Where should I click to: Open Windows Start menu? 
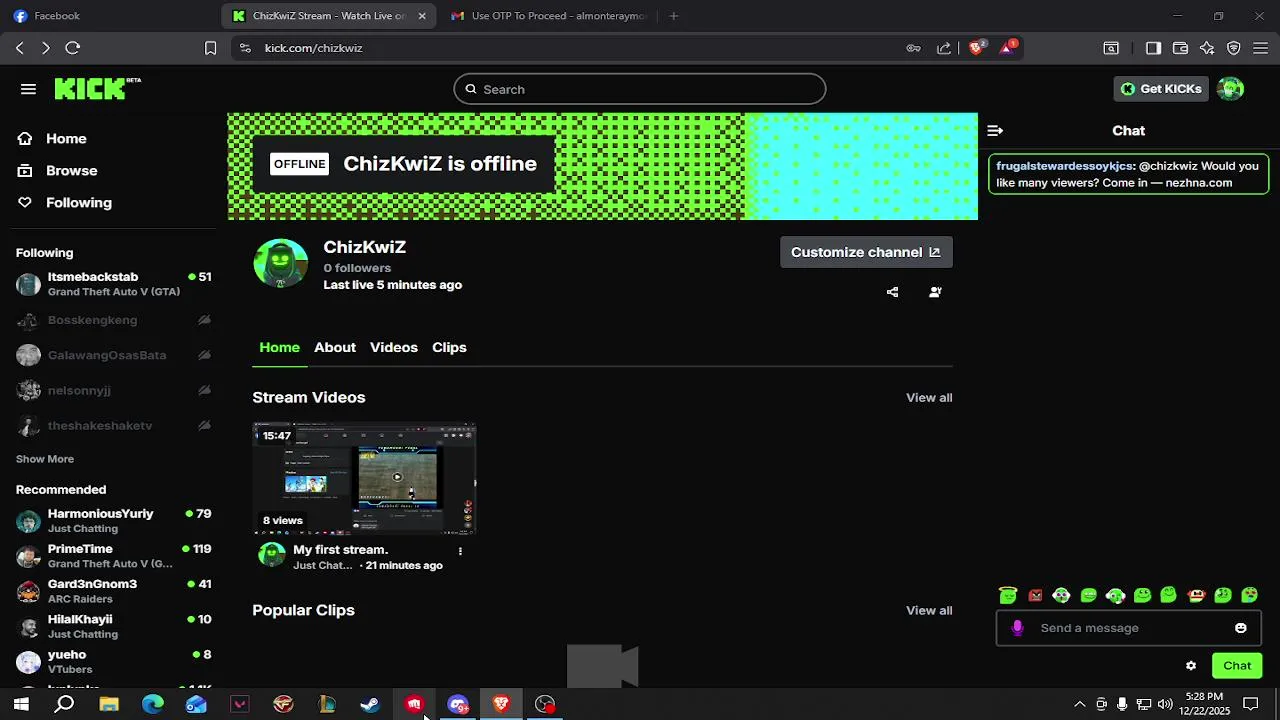point(21,704)
